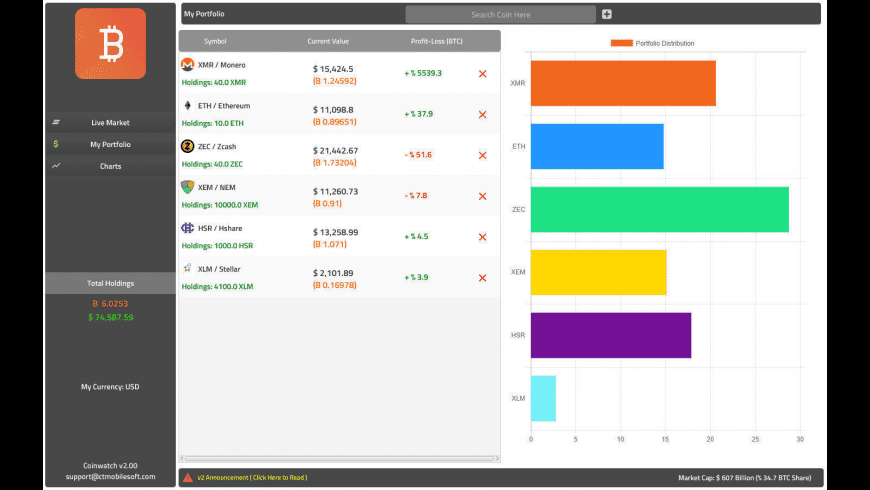Click the $ 21,442.67 value

[x=335, y=150]
